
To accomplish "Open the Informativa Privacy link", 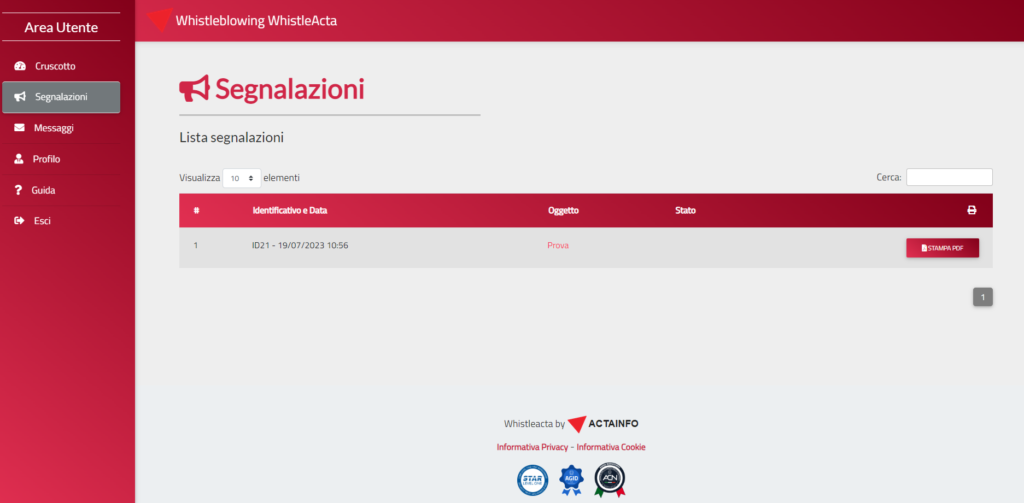I will [x=532, y=447].
